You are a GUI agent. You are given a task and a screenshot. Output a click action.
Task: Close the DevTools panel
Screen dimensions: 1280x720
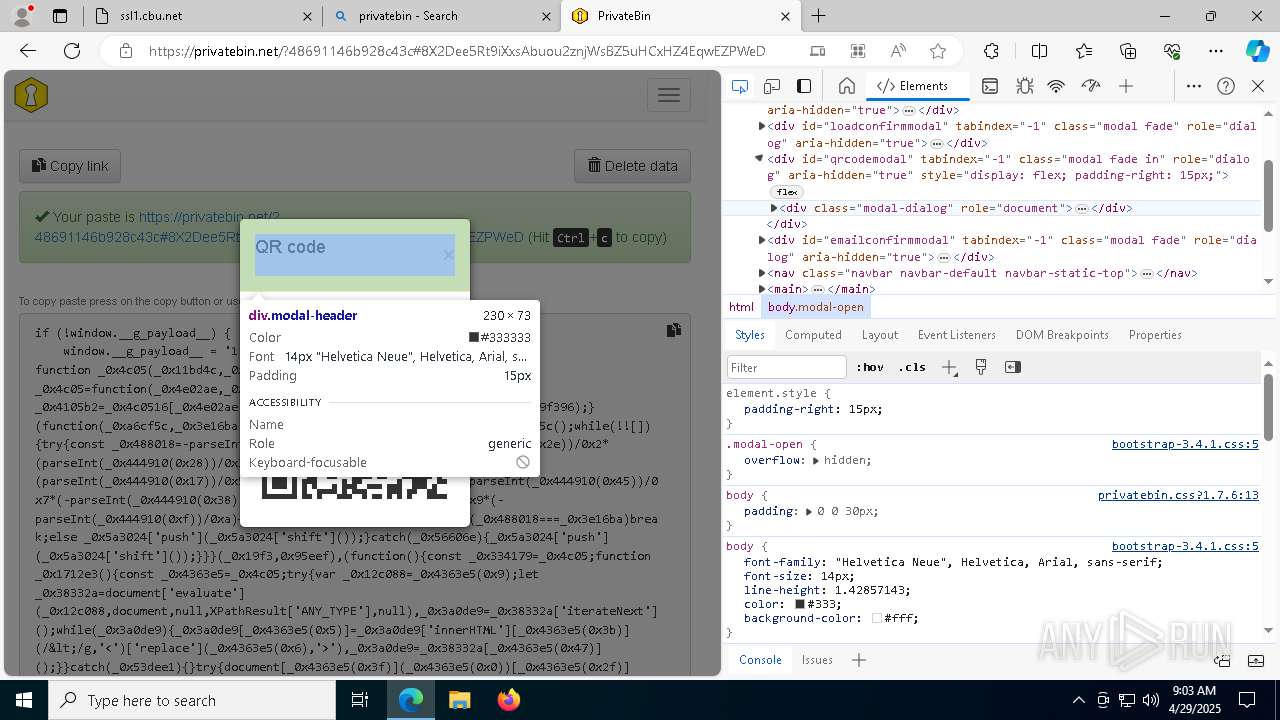[1258, 86]
